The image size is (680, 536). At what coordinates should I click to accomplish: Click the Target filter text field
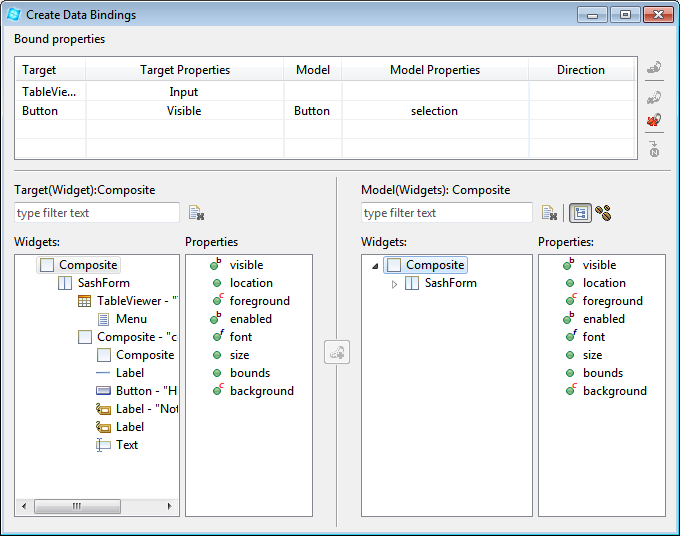pyautogui.click(x=97, y=213)
